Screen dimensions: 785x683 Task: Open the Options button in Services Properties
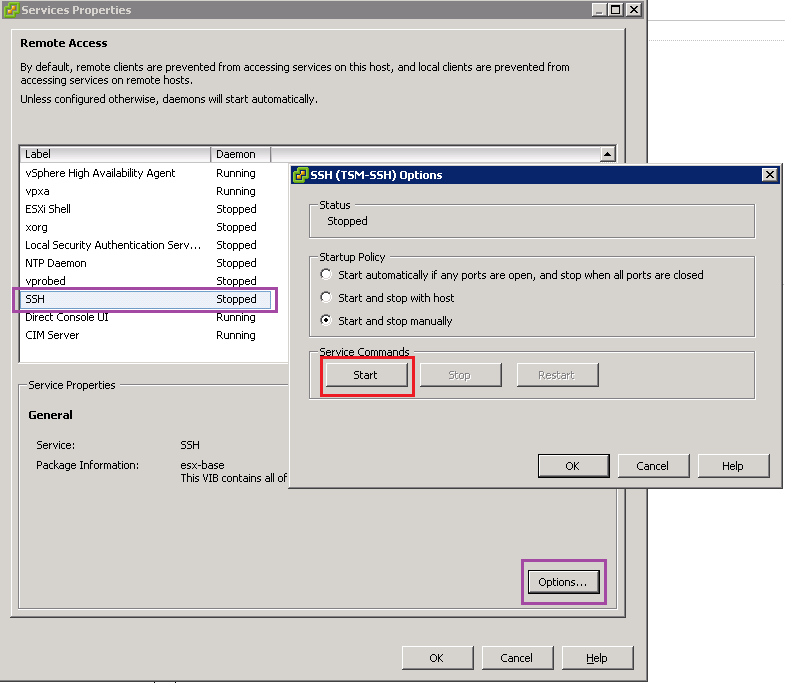(564, 582)
